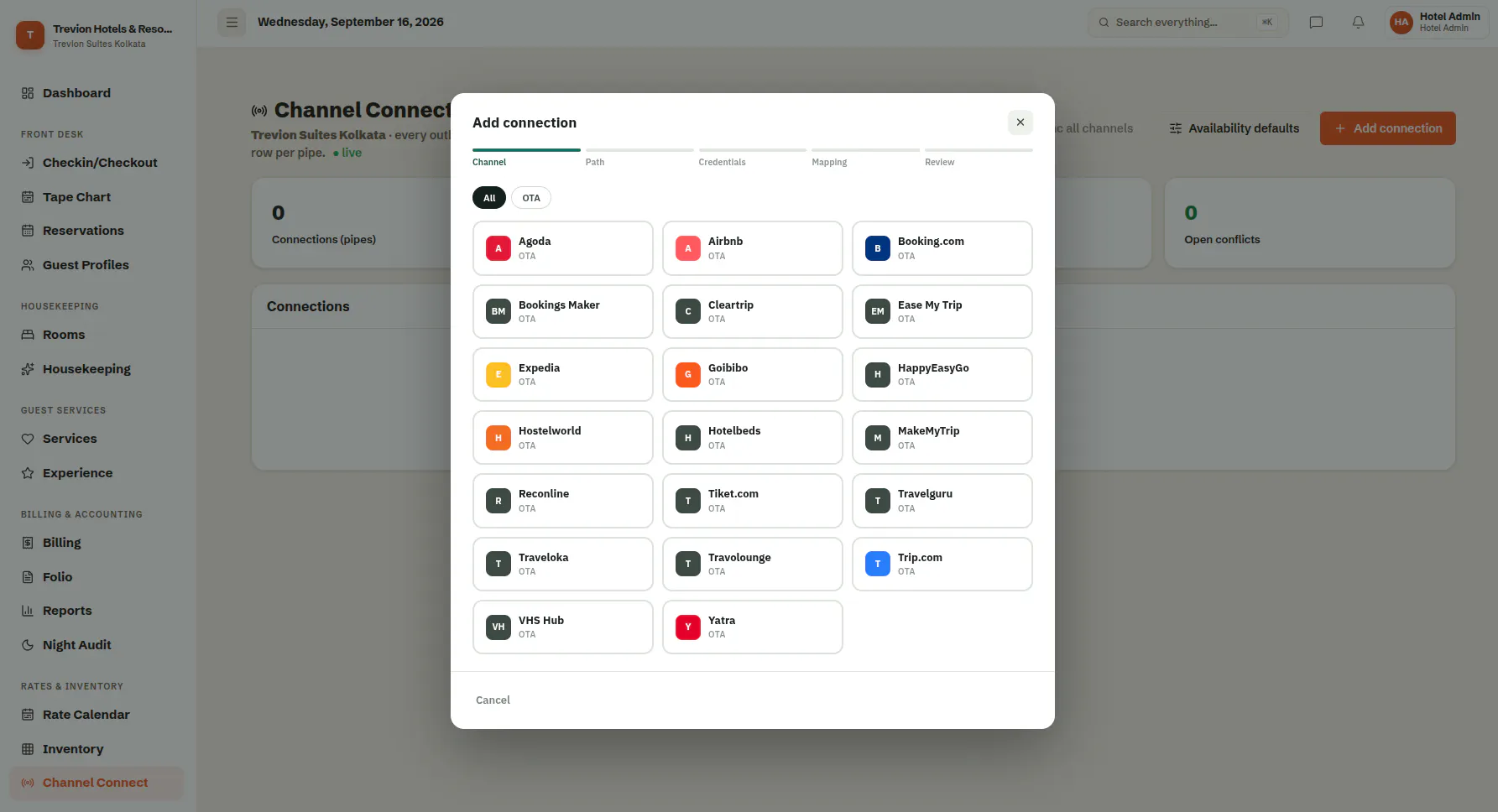Open Rooms page
Image resolution: width=1498 pixels, height=812 pixels.
(x=97, y=335)
